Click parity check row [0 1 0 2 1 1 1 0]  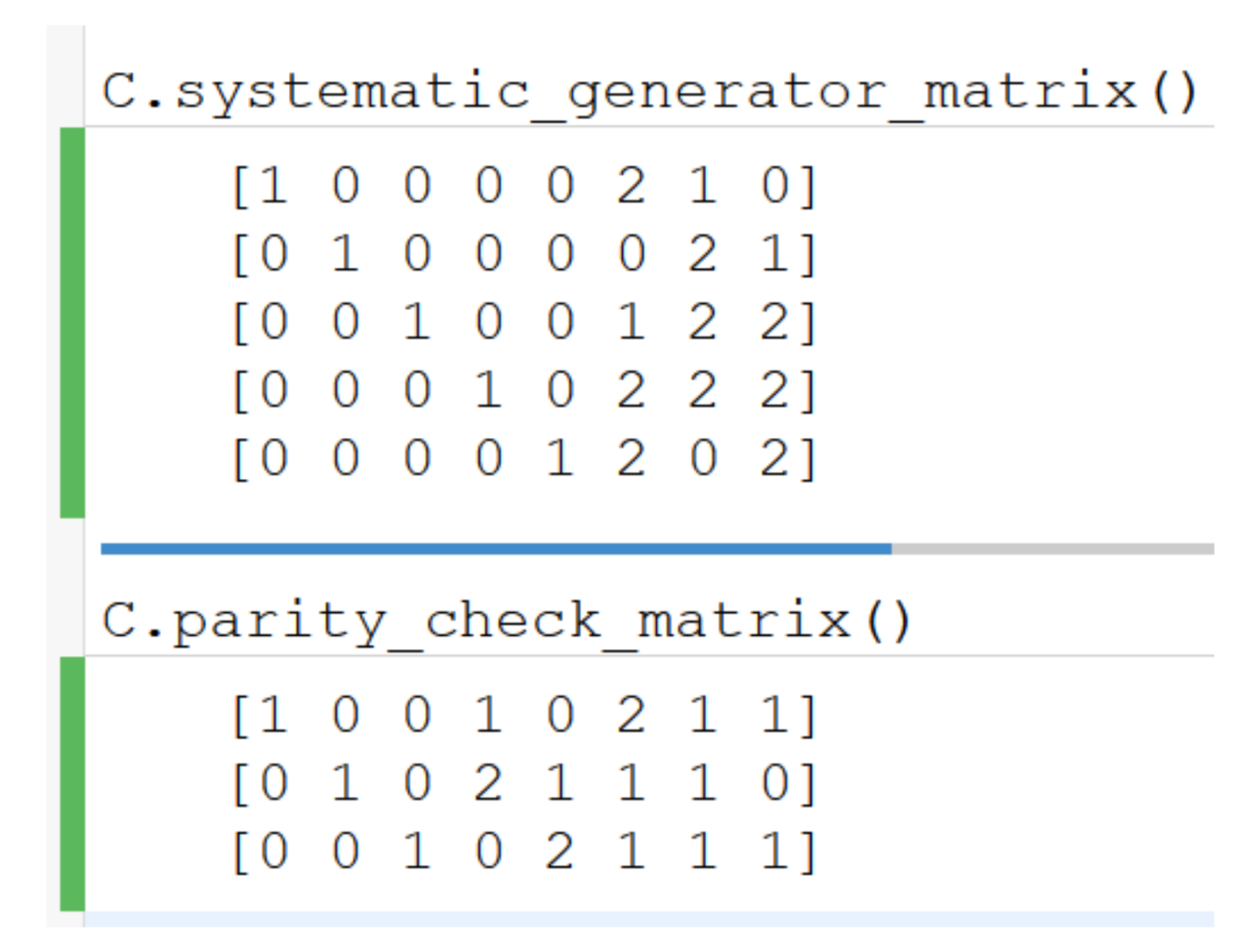(x=524, y=784)
